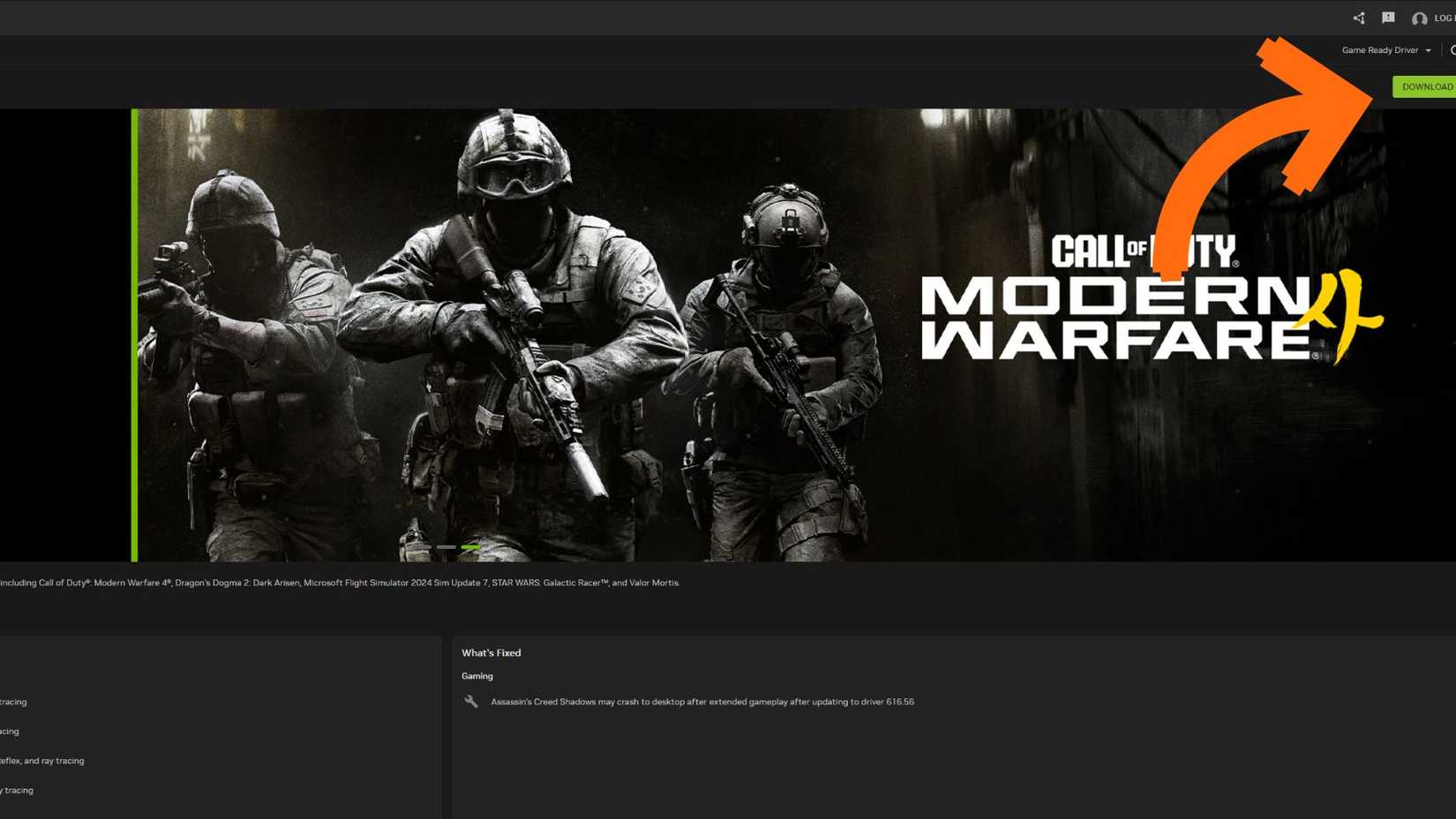Click the green Download button
Screen dimensions: 1456x819
(x=1424, y=86)
